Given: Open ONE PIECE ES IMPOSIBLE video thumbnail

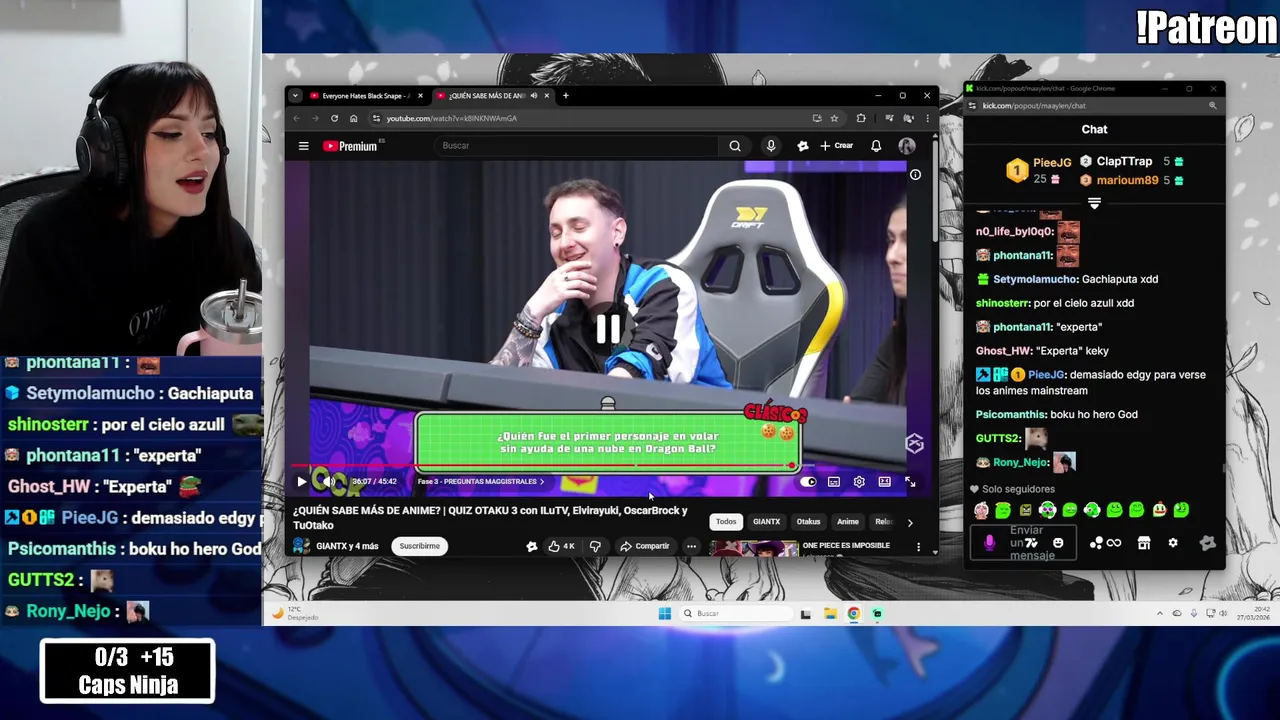Looking at the screenshot, I should click(754, 548).
